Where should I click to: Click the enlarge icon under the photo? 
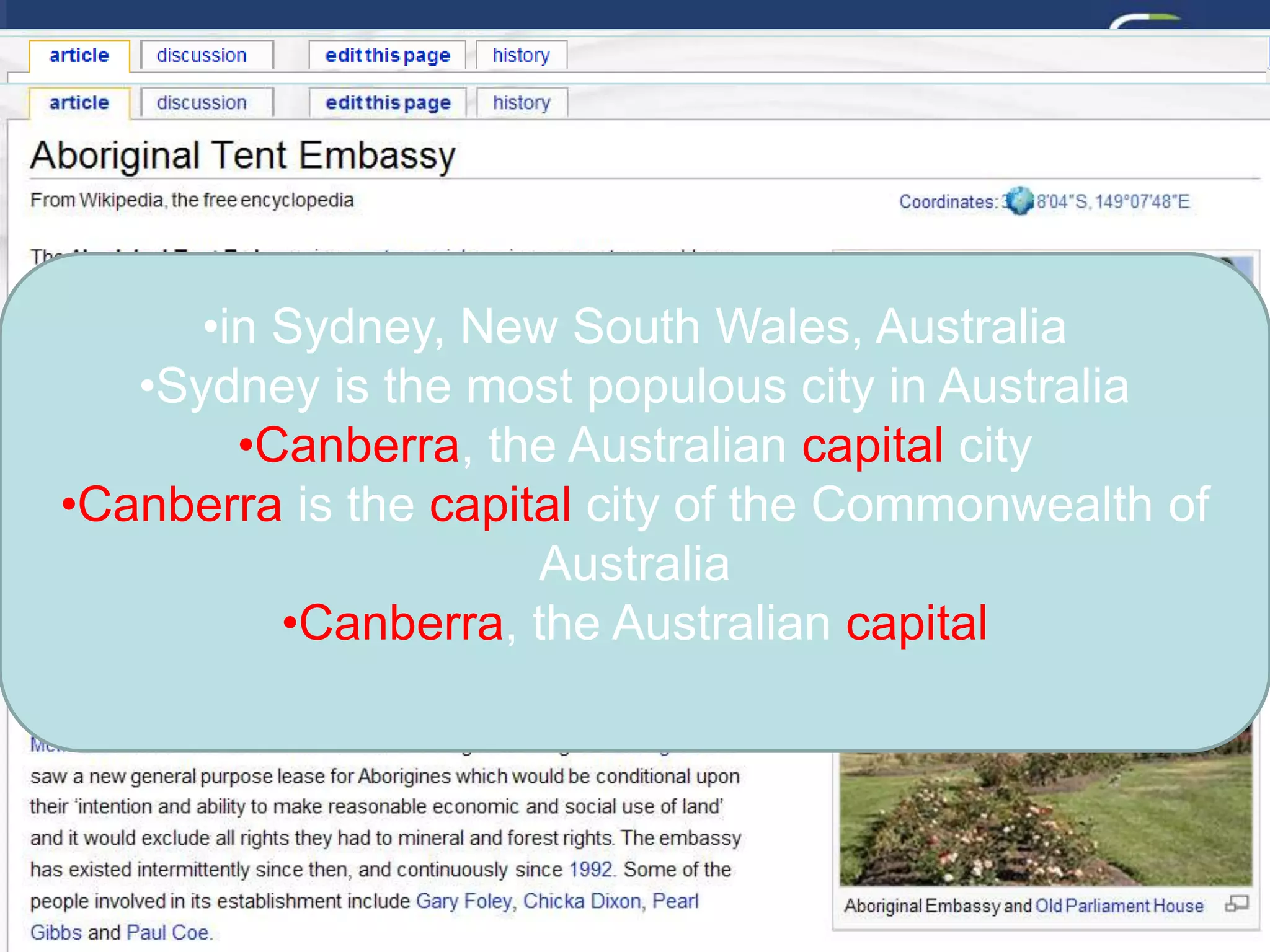click(x=1236, y=904)
